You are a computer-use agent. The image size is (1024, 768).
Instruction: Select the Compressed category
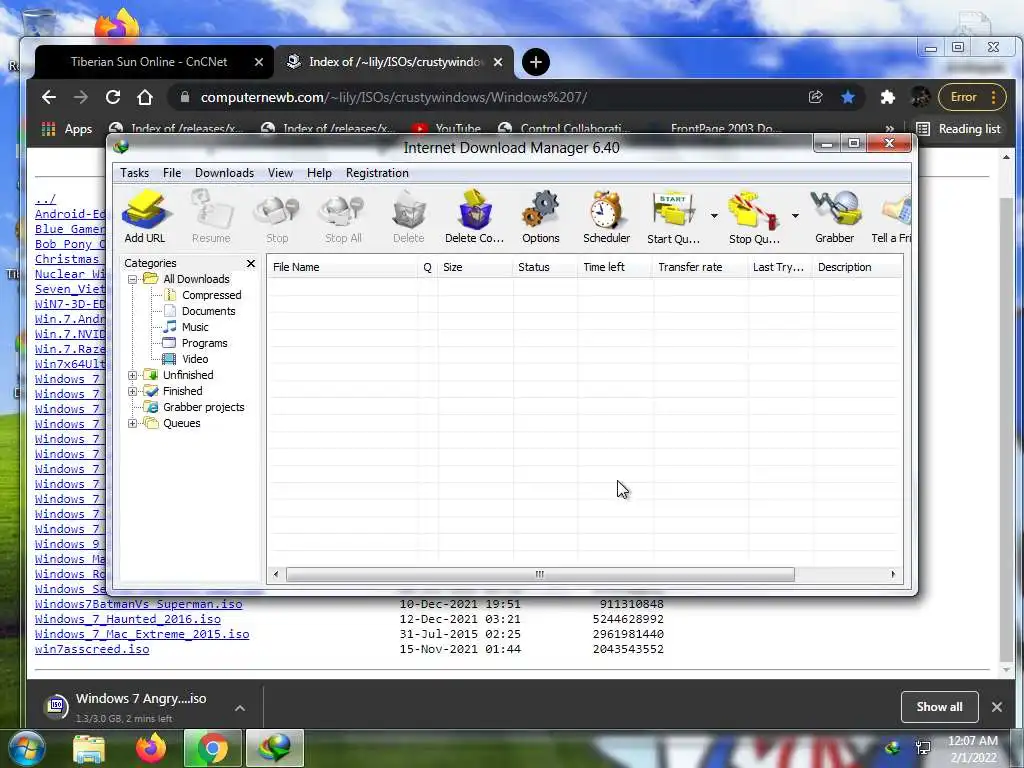coord(211,295)
